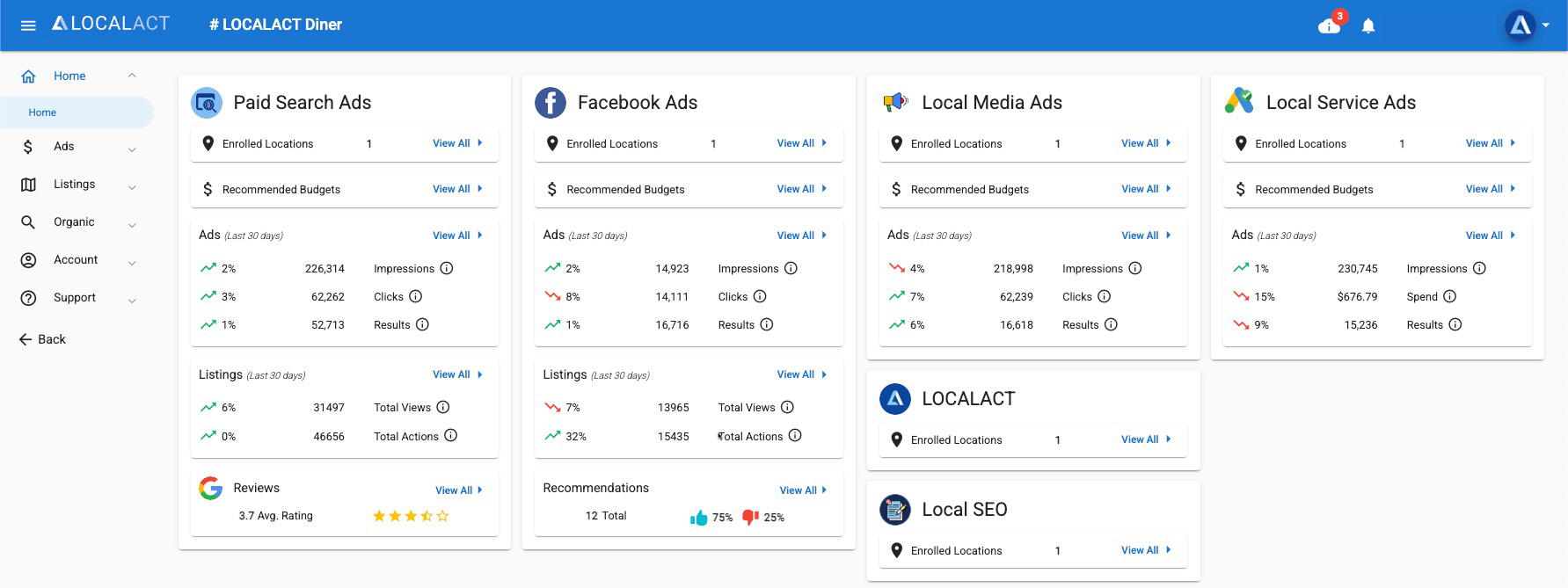This screenshot has height=588, width=1568.
Task: Click thumbs up 75% recommendation icon
Action: click(x=699, y=517)
